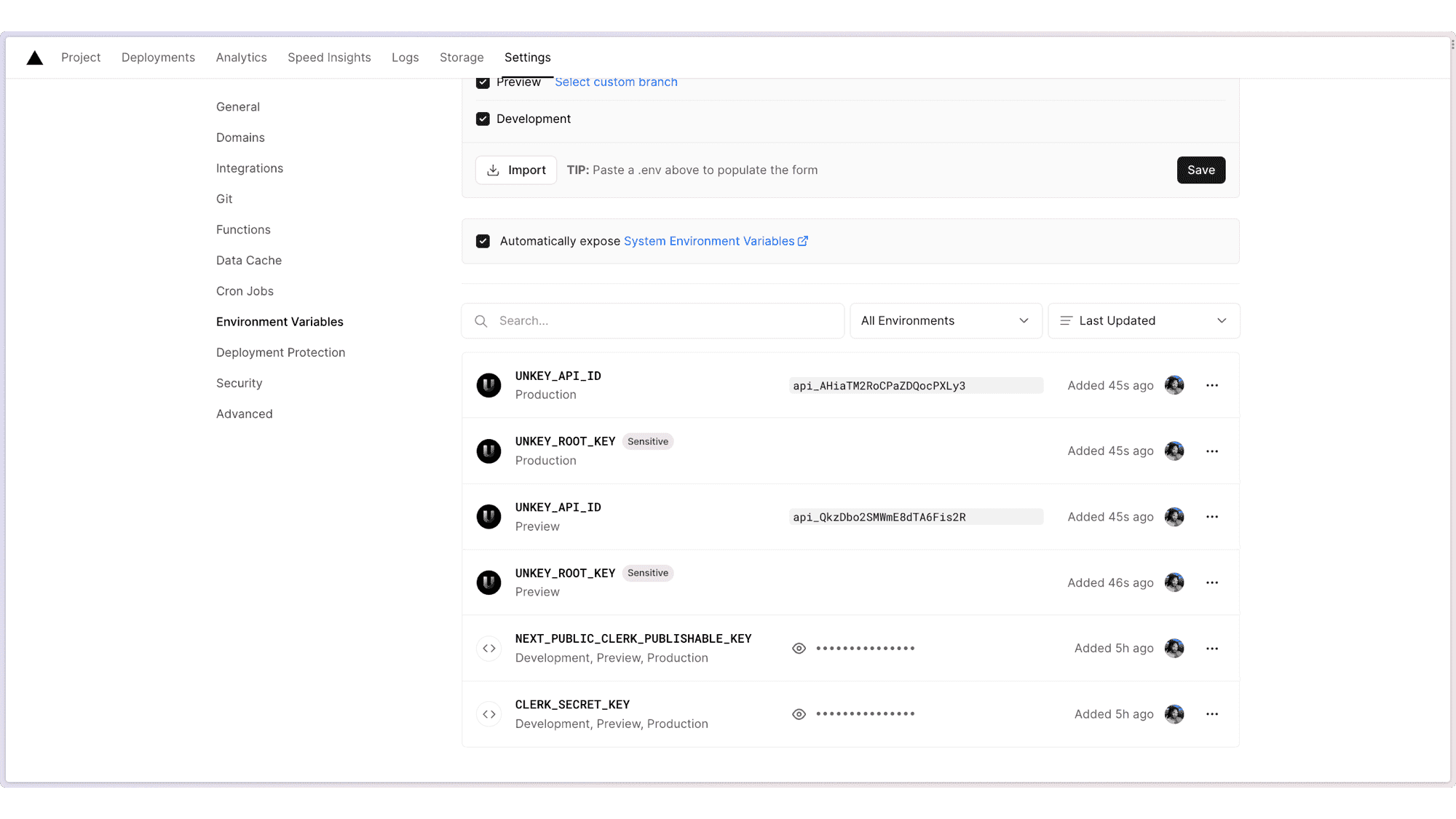Open the Last Updated sort dropdown
The width and height of the screenshot is (1456, 819).
pos(1143,321)
